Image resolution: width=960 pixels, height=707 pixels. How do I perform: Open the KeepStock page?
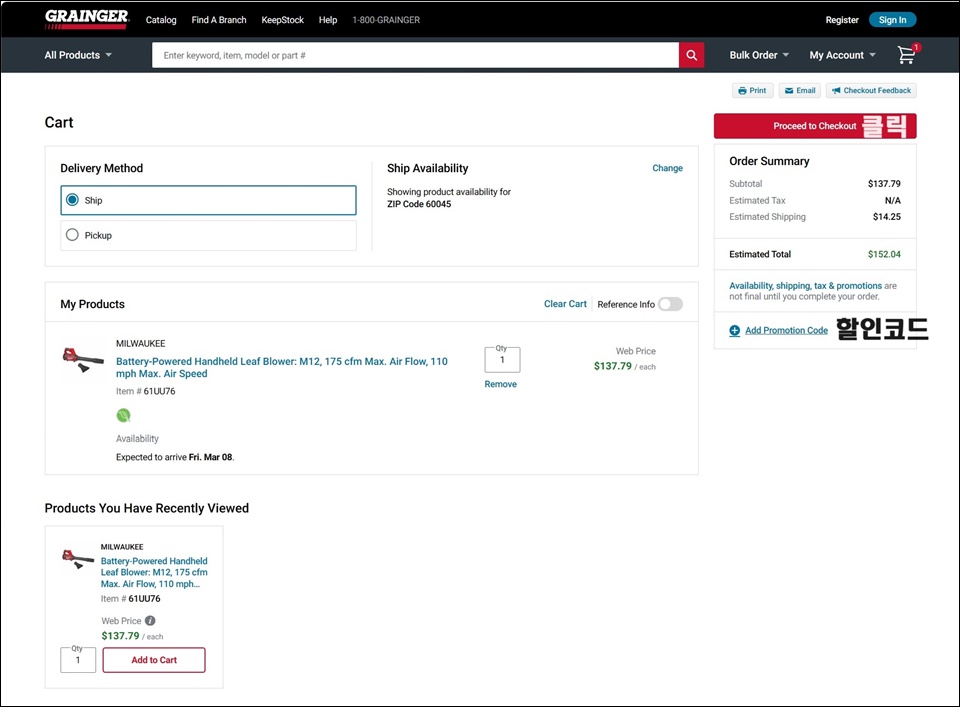282,20
